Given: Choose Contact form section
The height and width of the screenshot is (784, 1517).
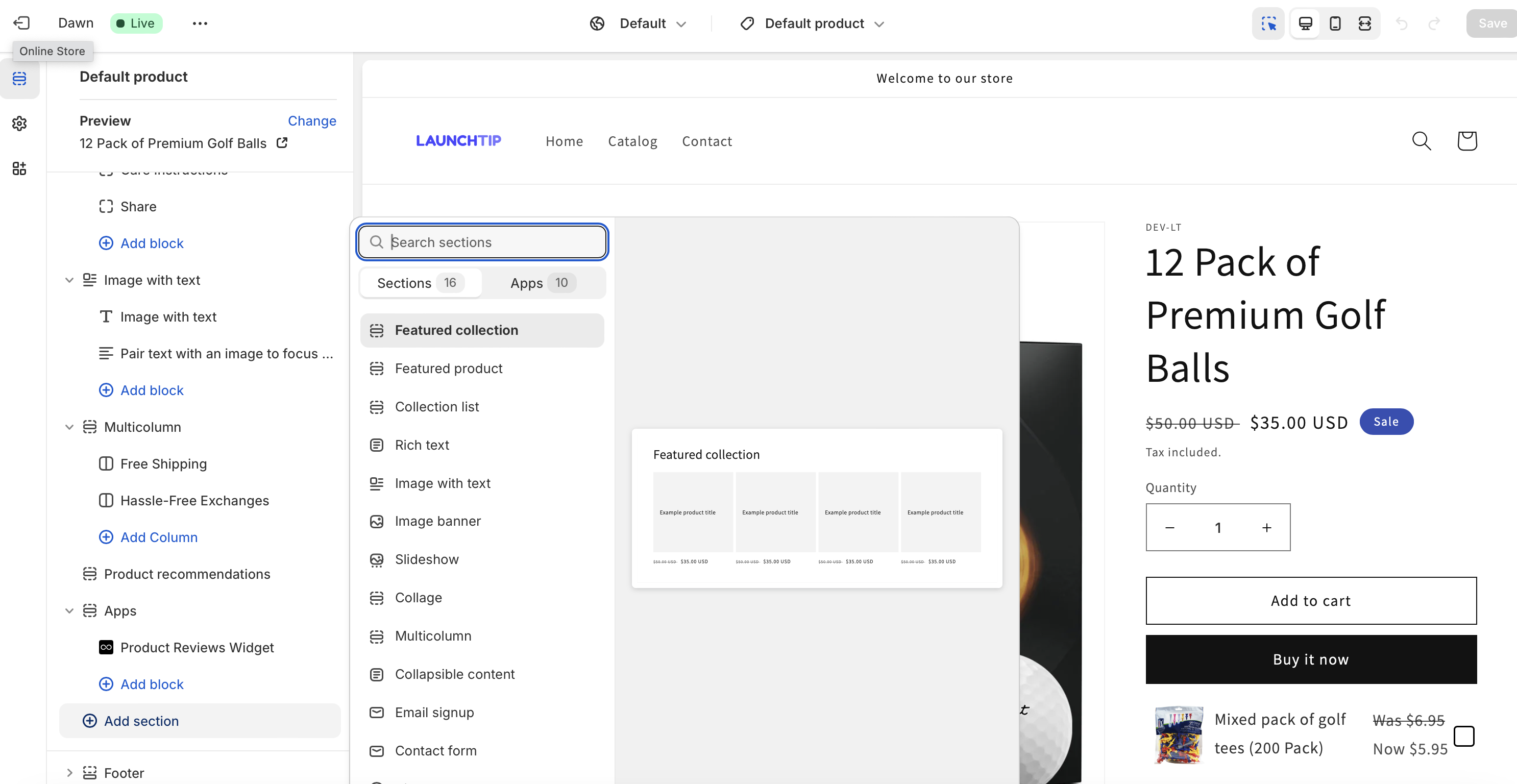Looking at the screenshot, I should point(482,750).
